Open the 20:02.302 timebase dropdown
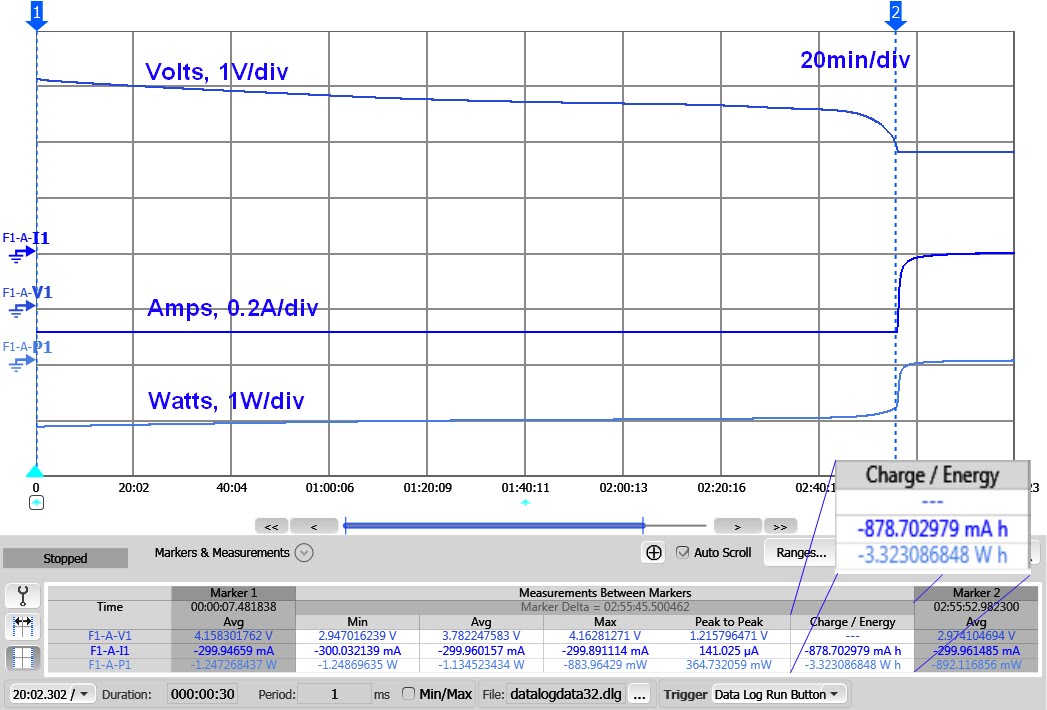The image size is (1047, 710). click(x=50, y=692)
